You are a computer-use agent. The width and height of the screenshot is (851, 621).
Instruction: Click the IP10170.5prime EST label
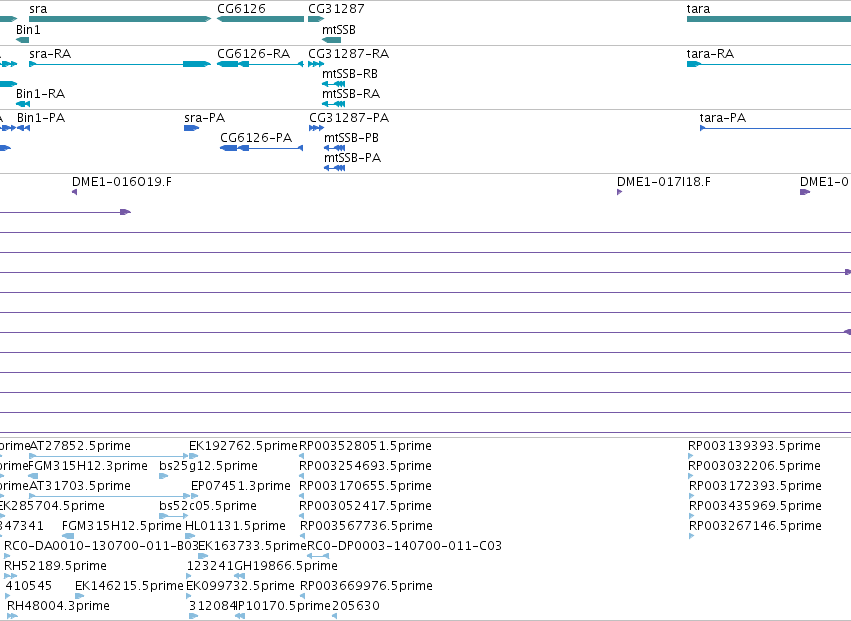click(x=284, y=606)
